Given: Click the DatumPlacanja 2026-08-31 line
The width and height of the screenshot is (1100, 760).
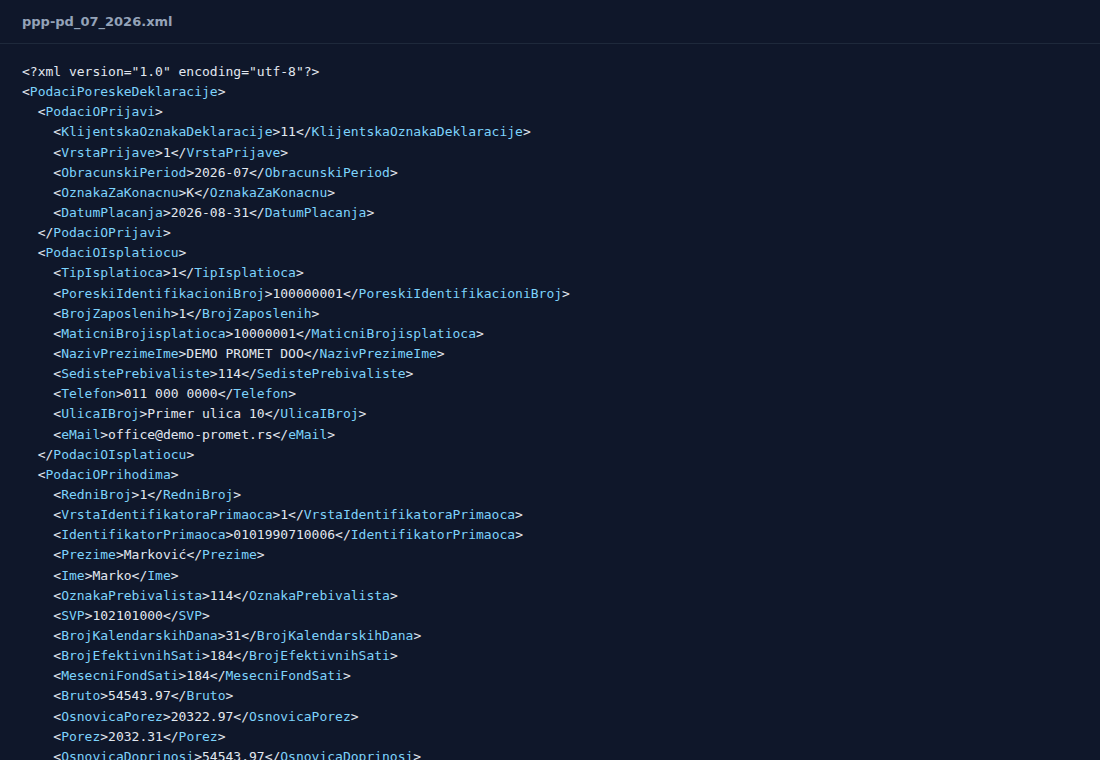Looking at the screenshot, I should (x=214, y=213).
